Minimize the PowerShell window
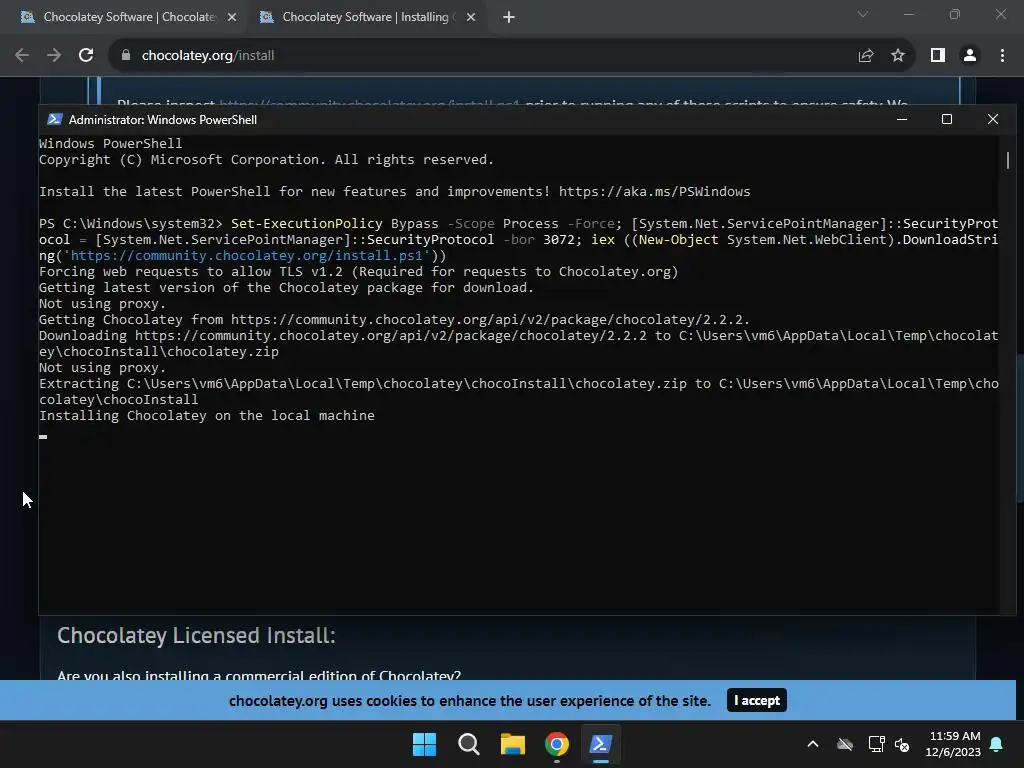The image size is (1024, 768). pyautogui.click(x=902, y=120)
